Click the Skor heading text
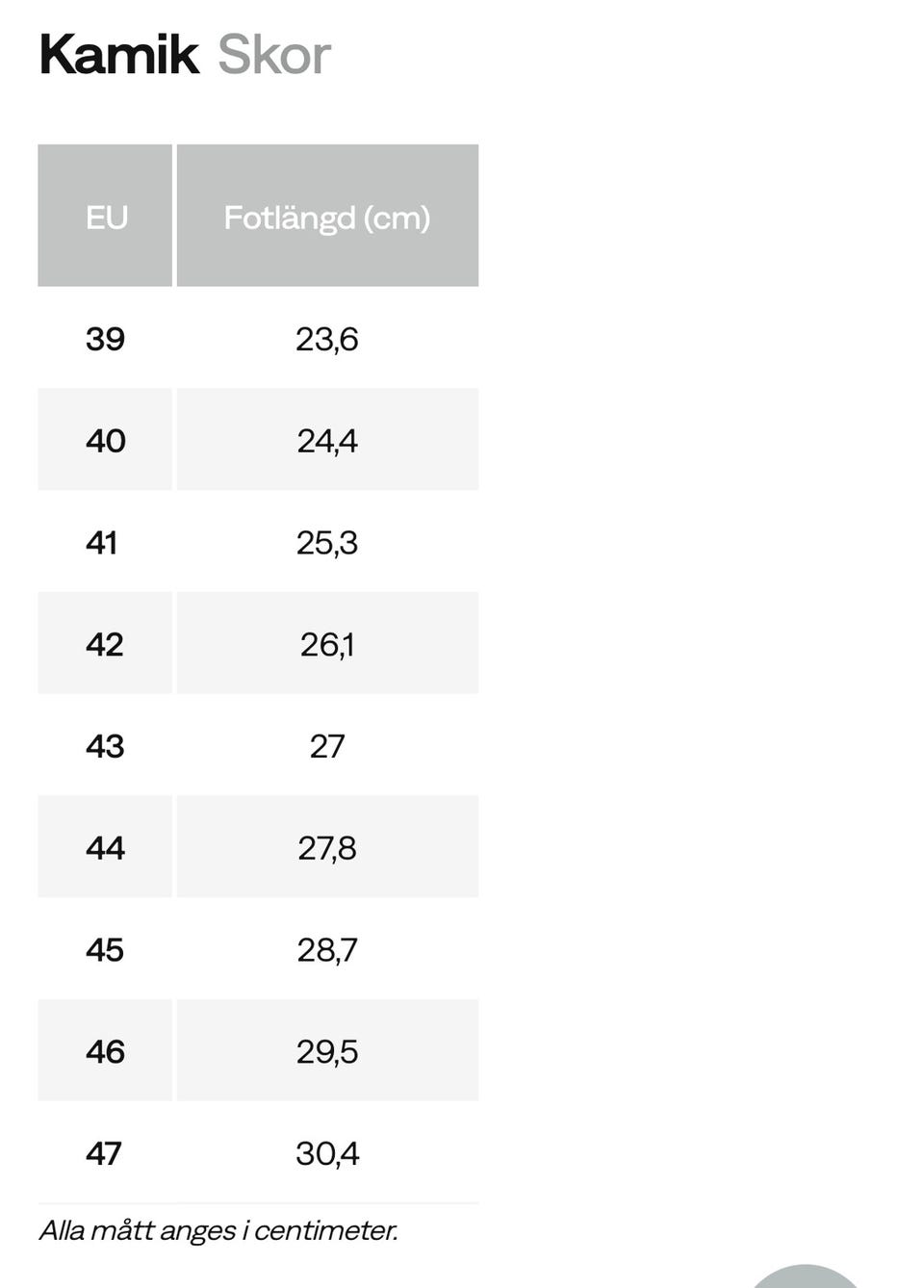This screenshot has width=924, height=1288. 274,55
